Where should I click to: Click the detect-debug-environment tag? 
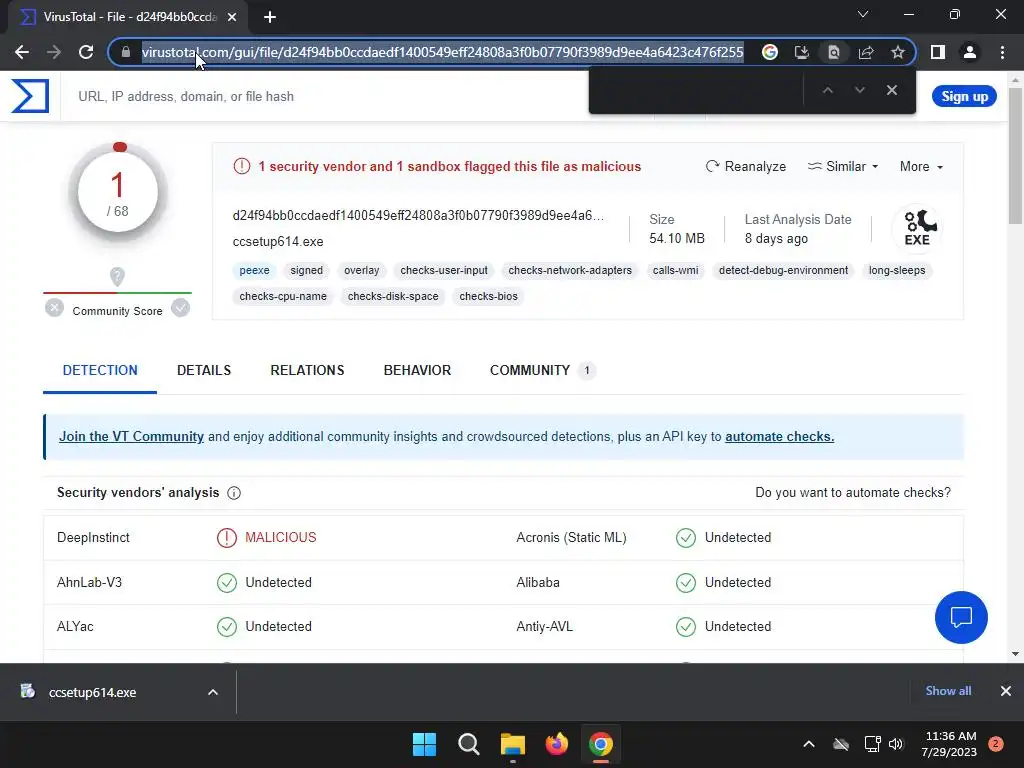point(783,270)
